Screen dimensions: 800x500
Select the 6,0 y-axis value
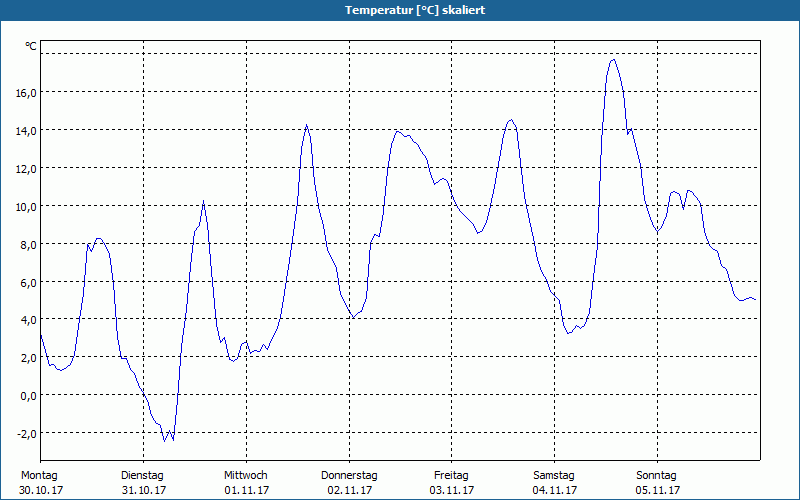28,282
